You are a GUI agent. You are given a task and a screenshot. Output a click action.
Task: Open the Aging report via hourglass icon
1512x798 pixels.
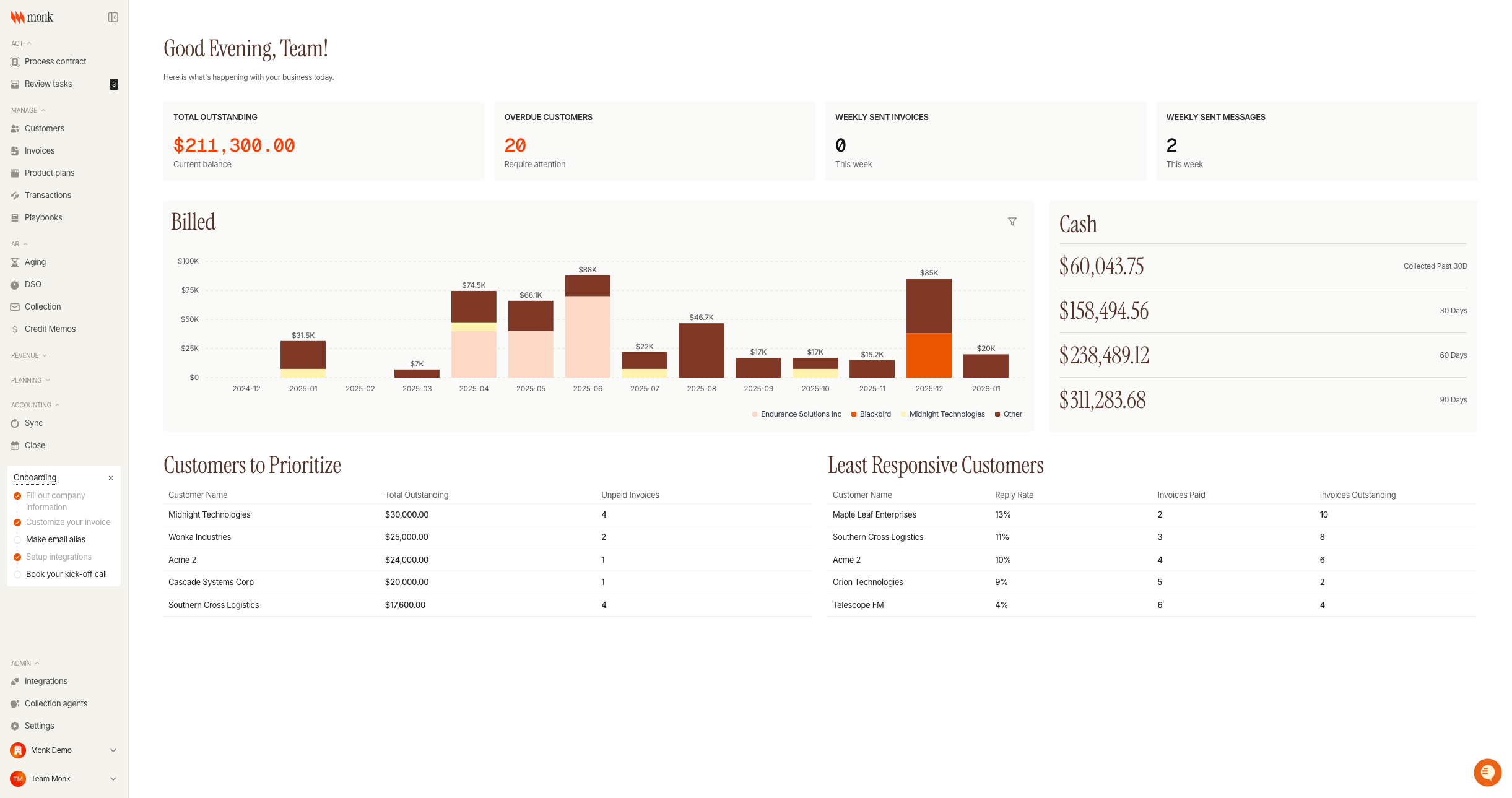click(15, 262)
